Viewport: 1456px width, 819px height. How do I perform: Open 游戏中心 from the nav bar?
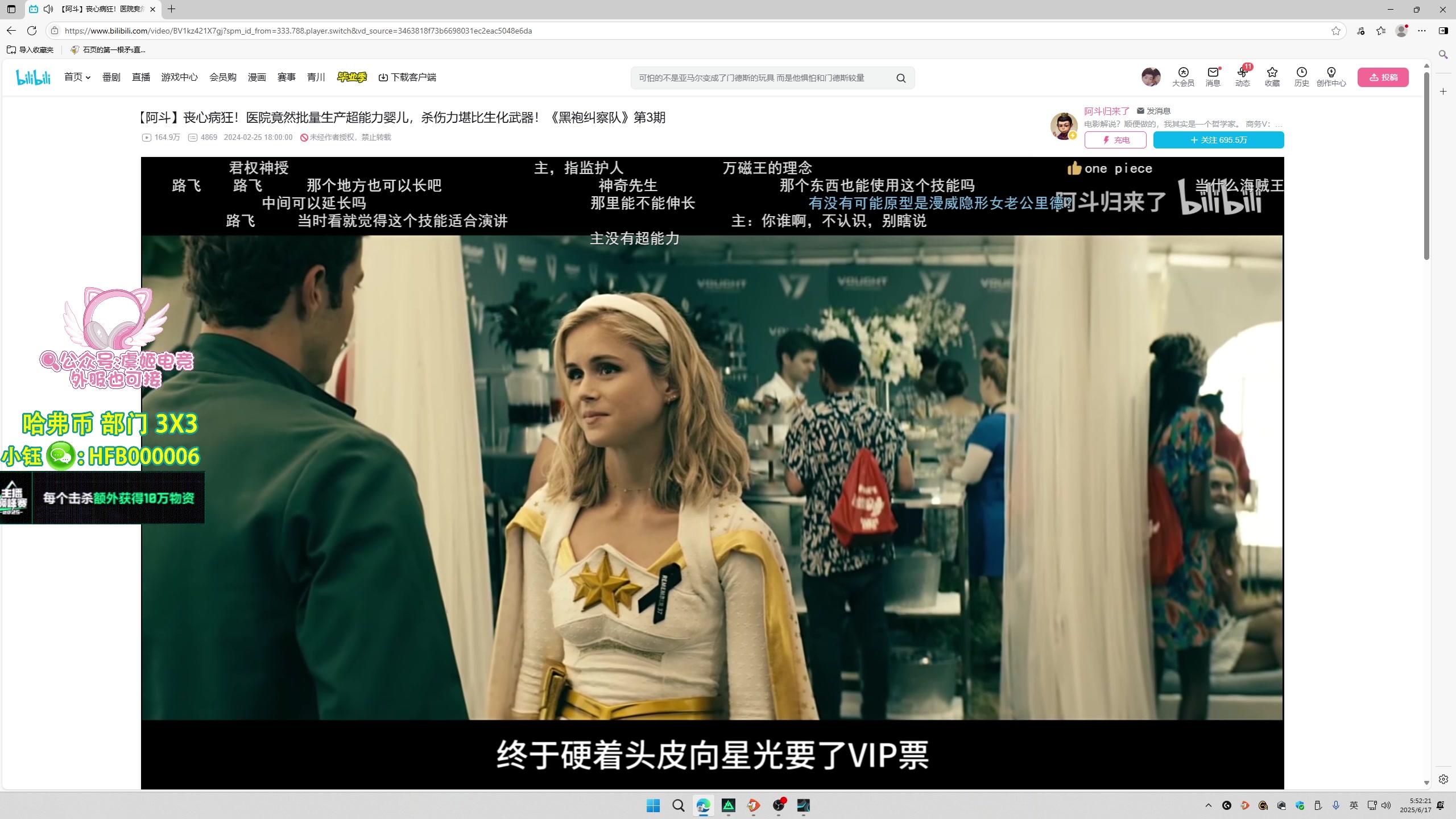coord(179,77)
